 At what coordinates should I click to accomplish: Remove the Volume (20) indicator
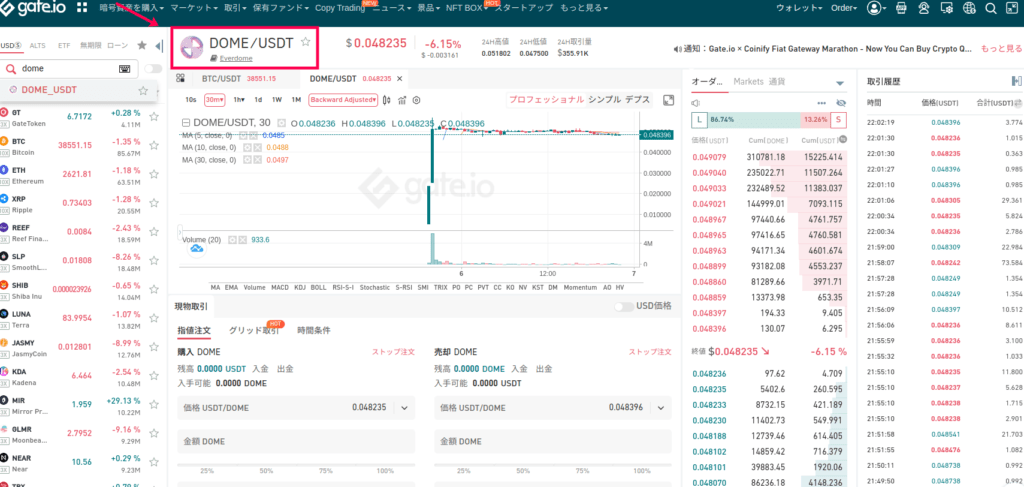[x=243, y=240]
